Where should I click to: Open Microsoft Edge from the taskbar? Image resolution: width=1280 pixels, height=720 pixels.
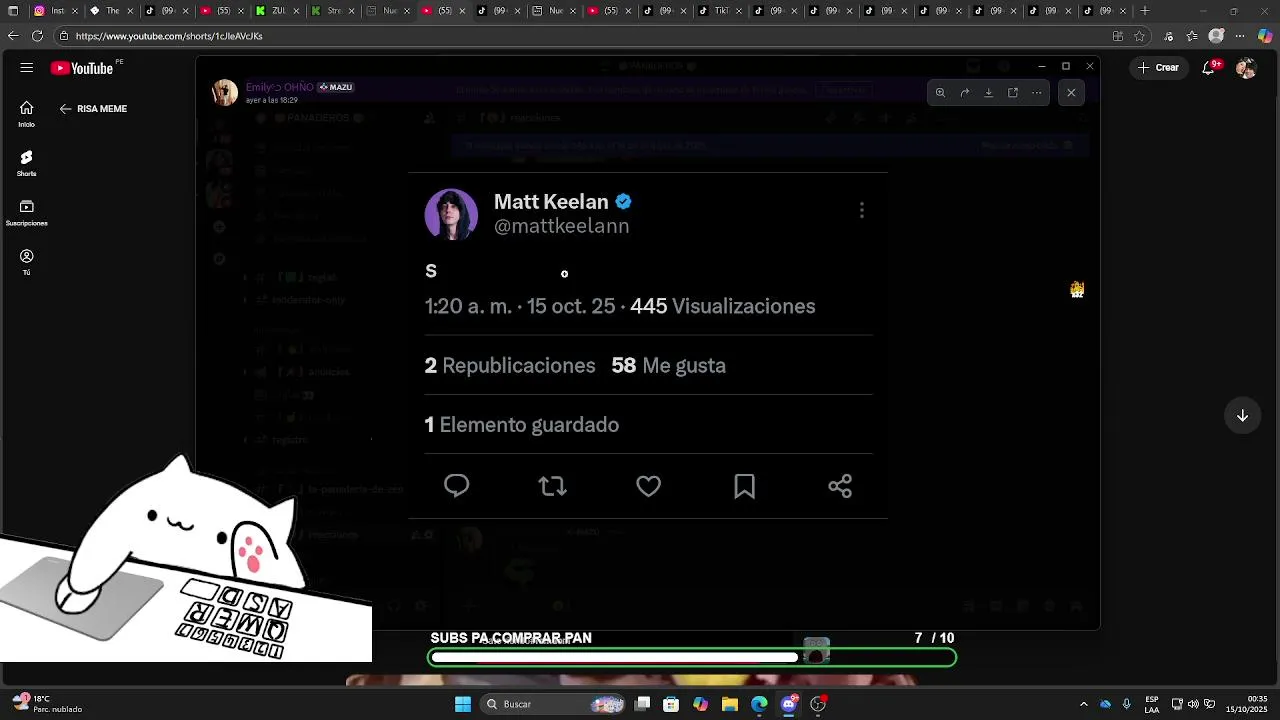click(759, 704)
